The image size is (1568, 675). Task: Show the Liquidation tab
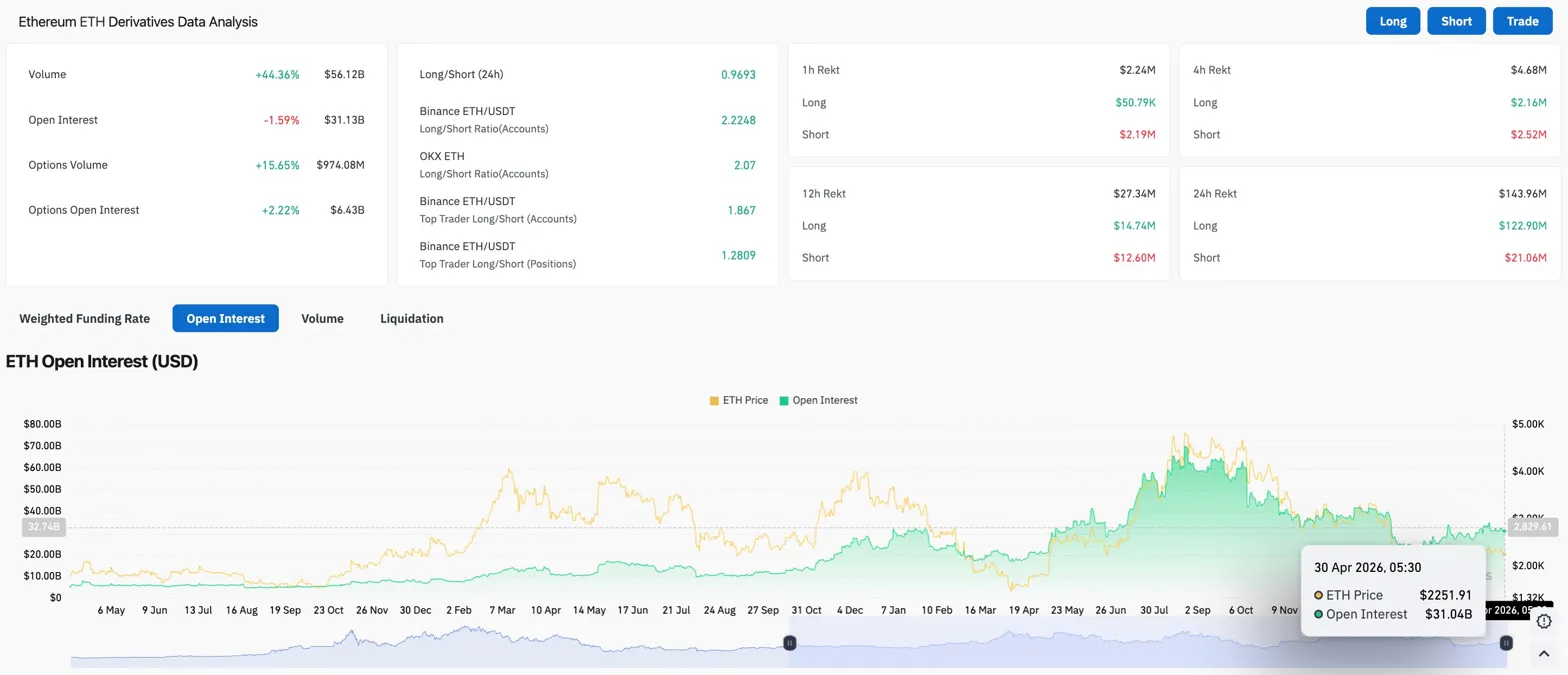(x=411, y=319)
